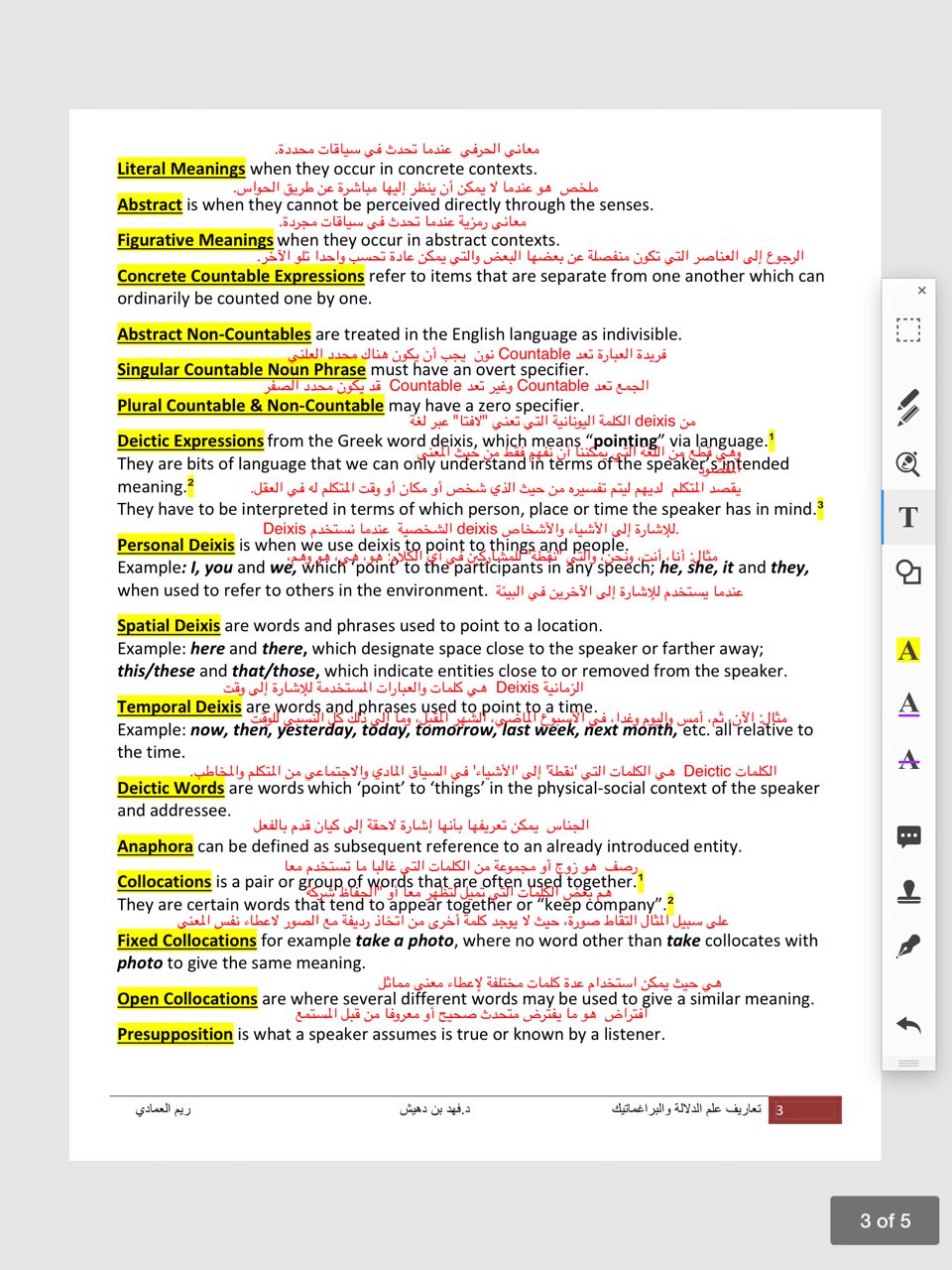Click footer text 'د.فهد بن دهيش'
The width and height of the screenshot is (952, 1270).
(435, 1109)
